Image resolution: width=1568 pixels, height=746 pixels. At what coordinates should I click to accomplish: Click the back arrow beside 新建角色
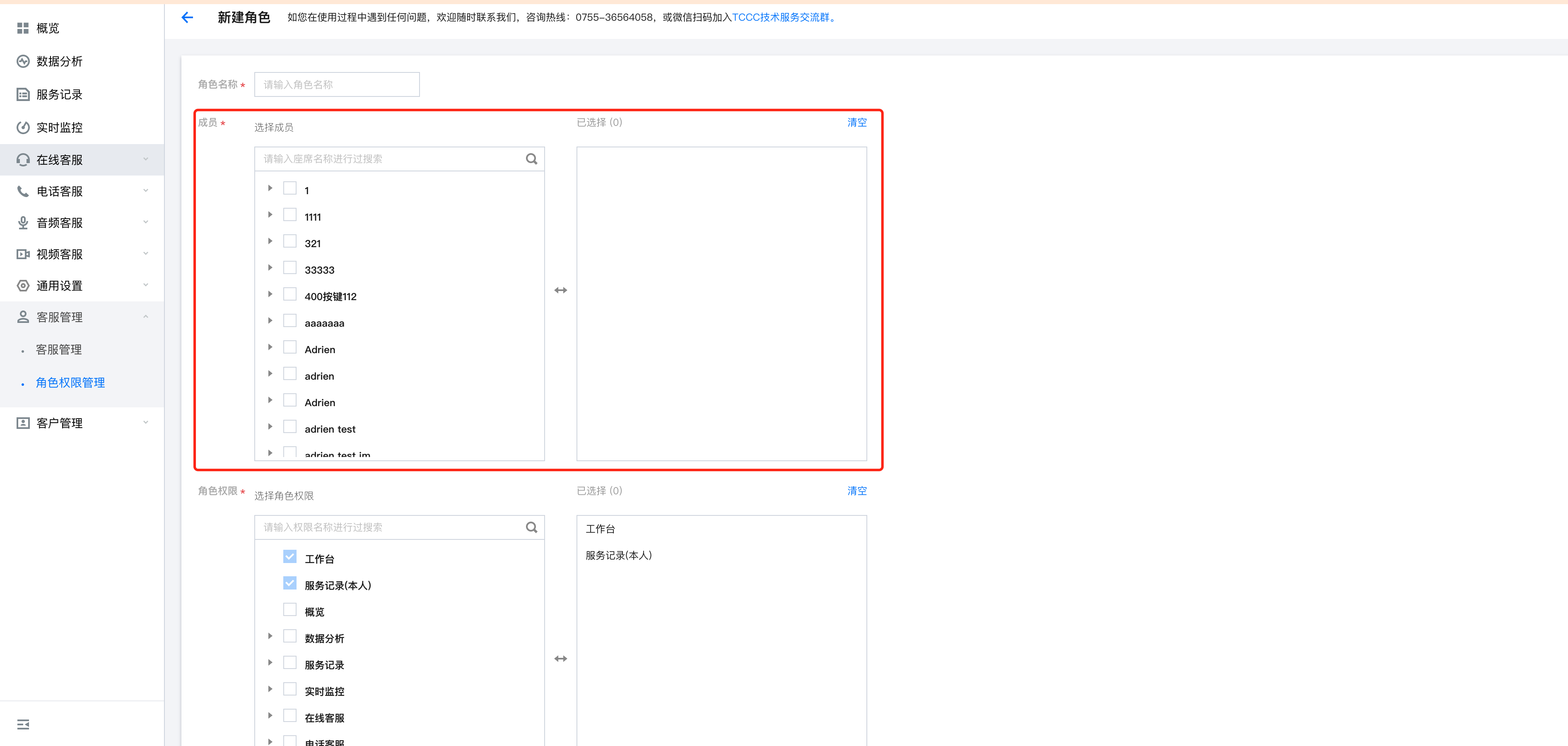point(188,18)
